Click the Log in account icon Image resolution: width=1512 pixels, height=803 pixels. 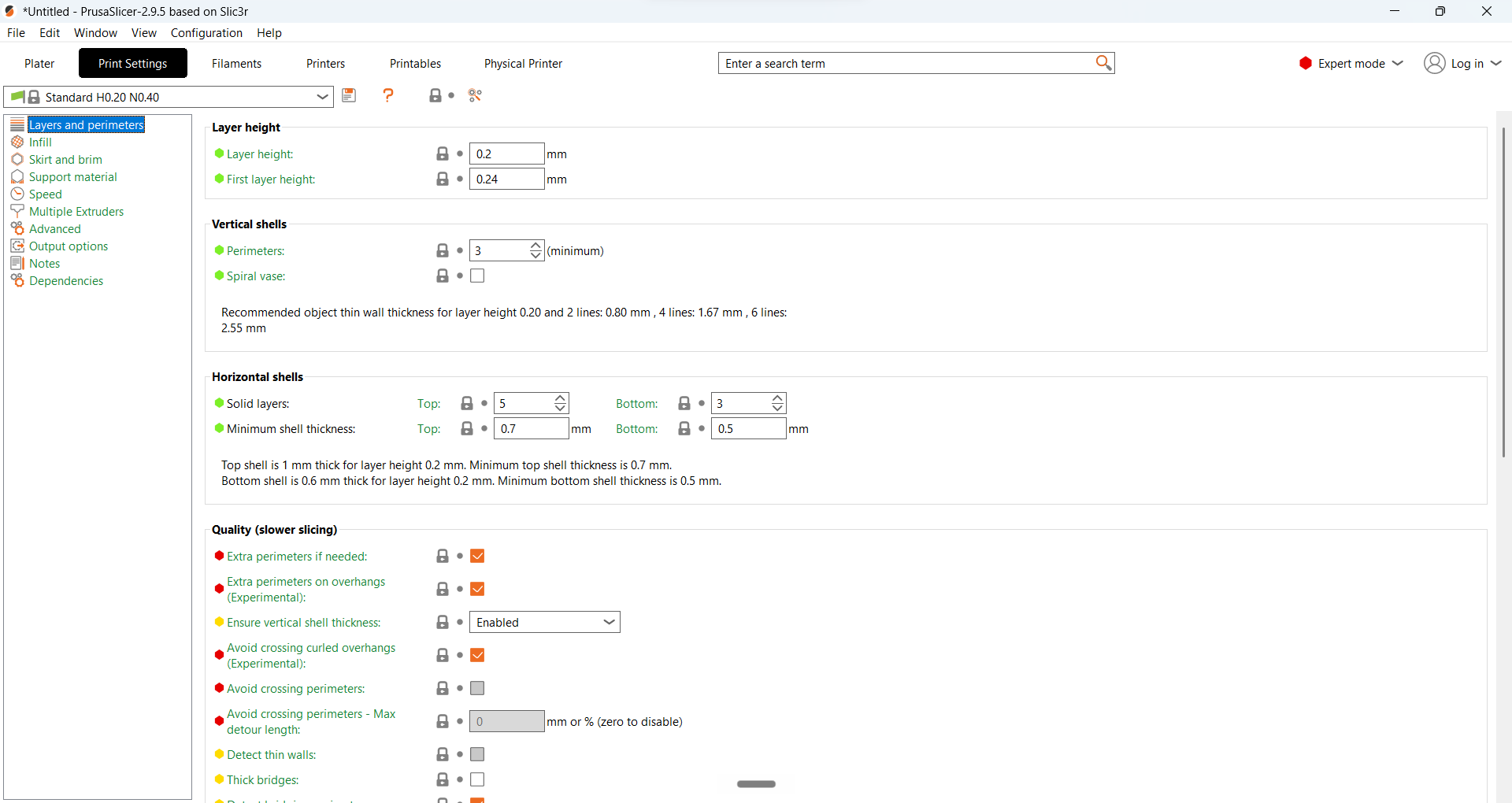click(x=1435, y=63)
